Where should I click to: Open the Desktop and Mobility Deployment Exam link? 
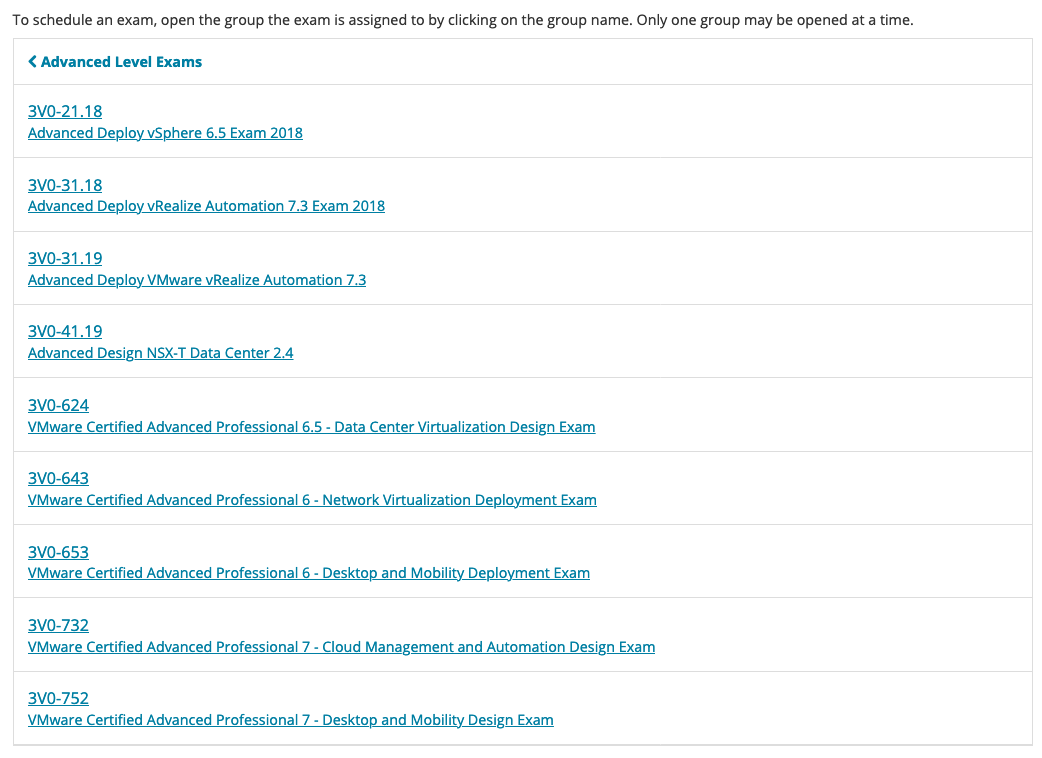[x=455, y=573]
